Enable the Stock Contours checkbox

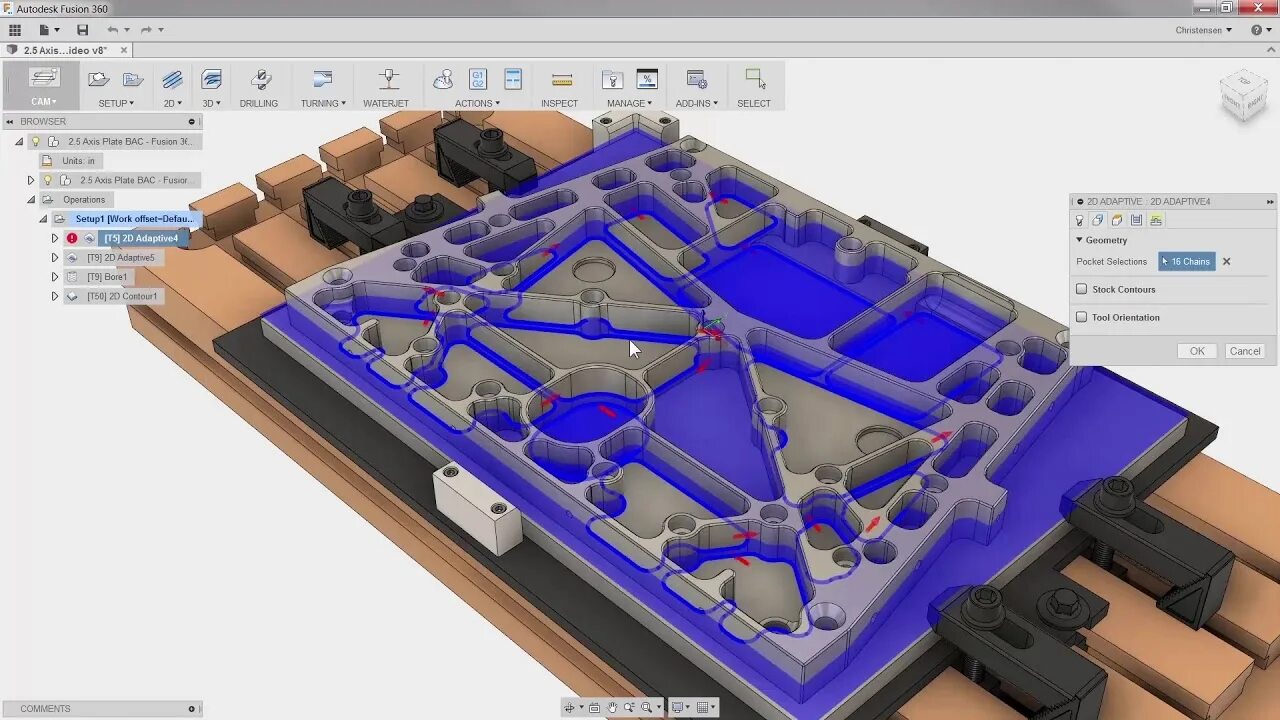click(x=1081, y=289)
